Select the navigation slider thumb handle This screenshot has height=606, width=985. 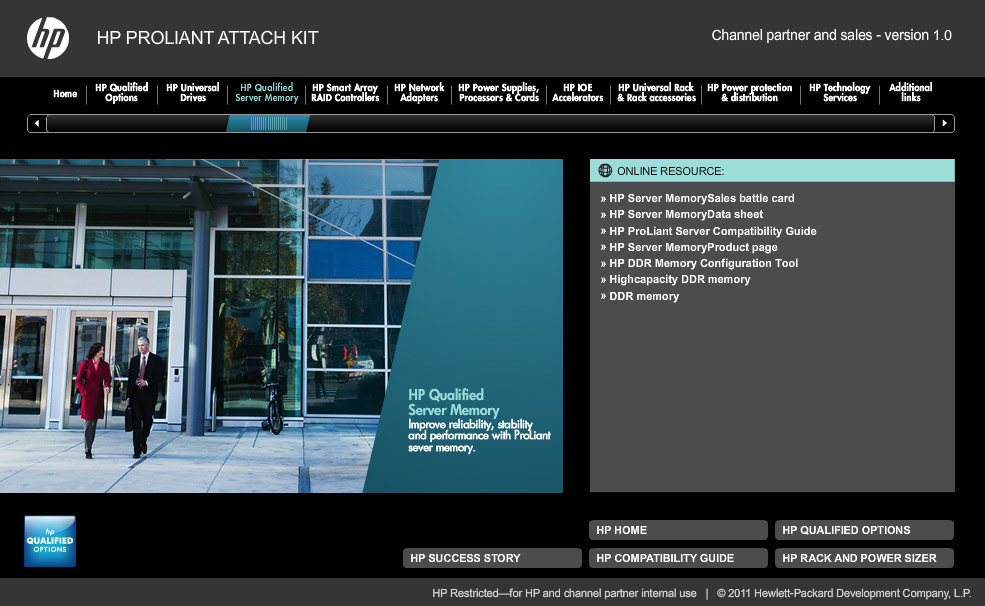pyautogui.click(x=268, y=123)
